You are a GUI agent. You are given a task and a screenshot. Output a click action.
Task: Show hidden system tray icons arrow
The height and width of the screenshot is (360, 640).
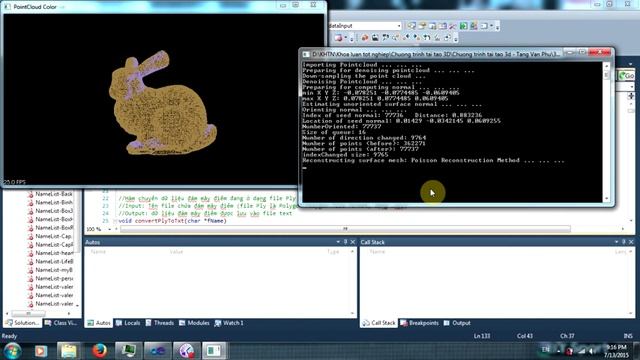point(558,351)
